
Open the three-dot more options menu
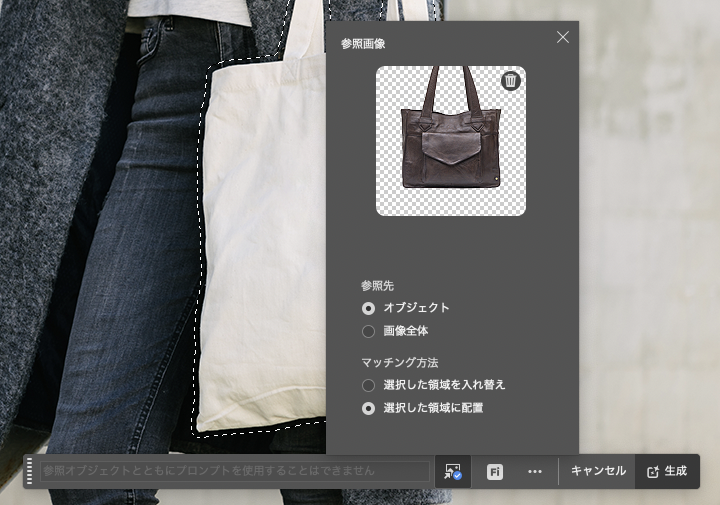[535, 471]
